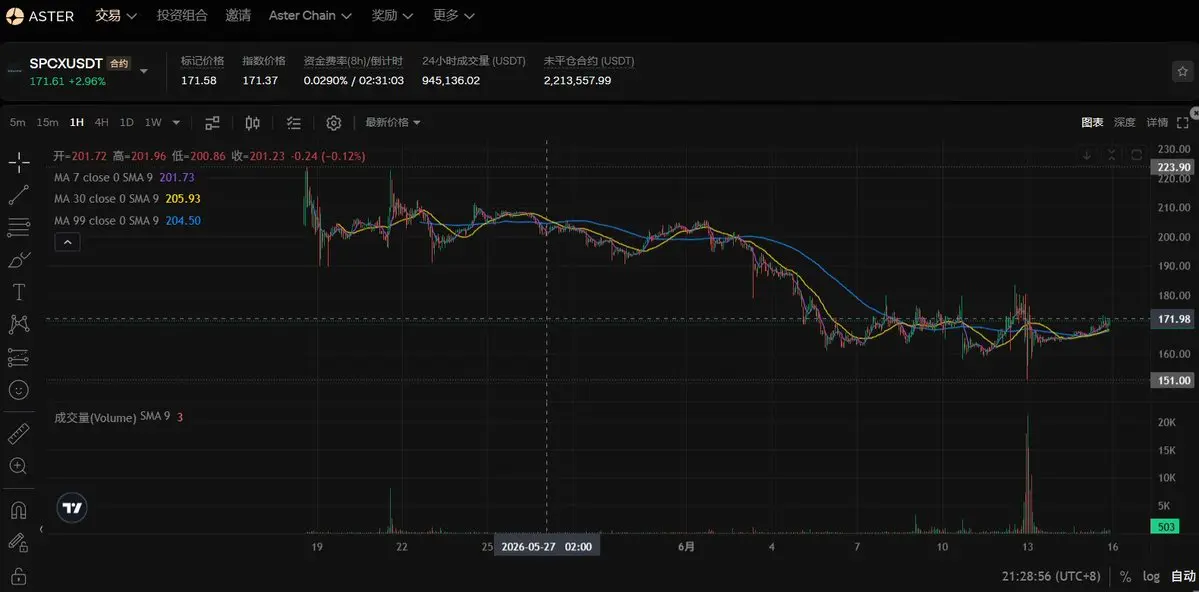
Task: Dismiss the small close badge at top-right
Action: [1195, 112]
